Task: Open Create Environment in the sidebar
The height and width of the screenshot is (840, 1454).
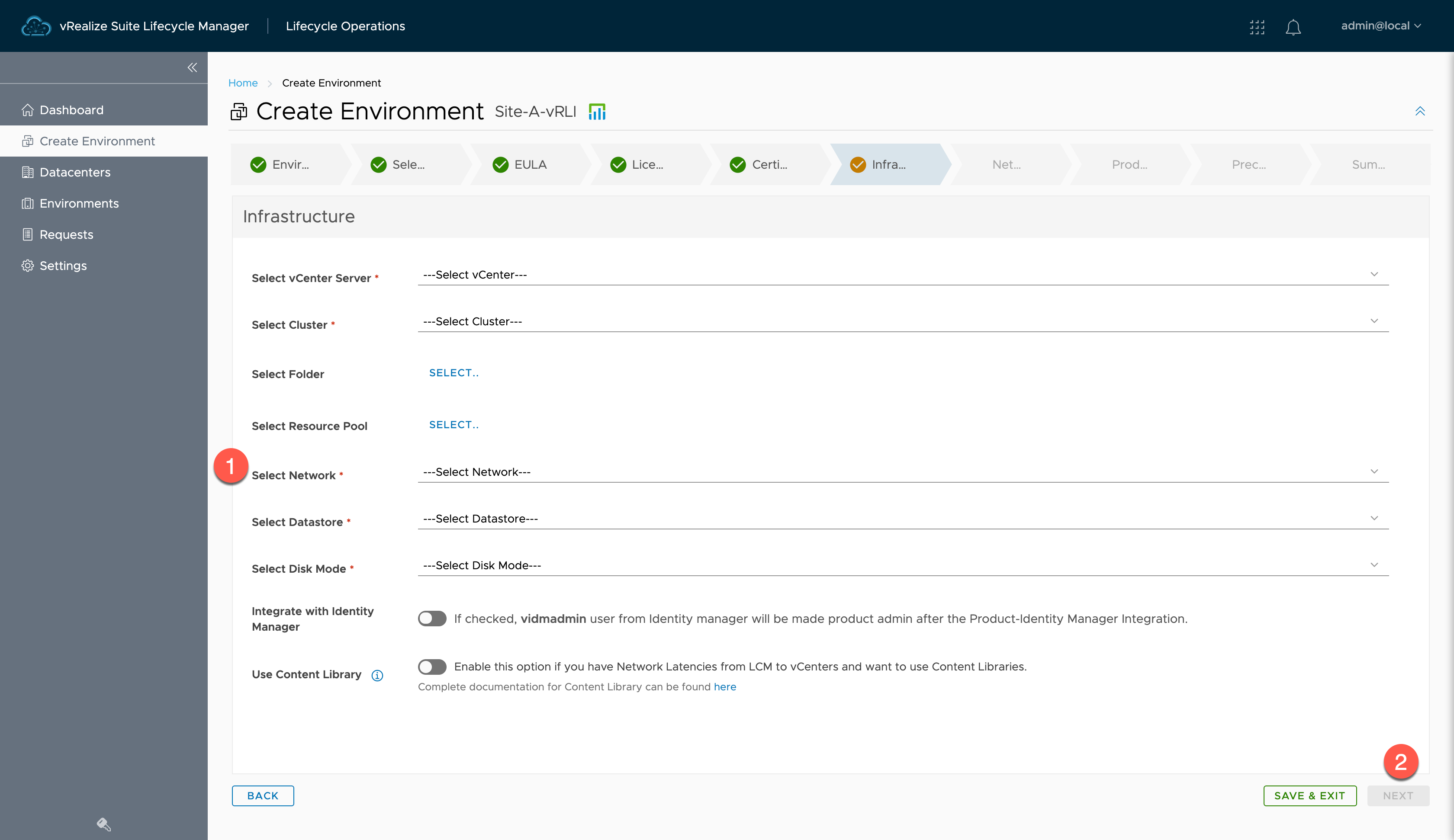Action: (x=104, y=141)
